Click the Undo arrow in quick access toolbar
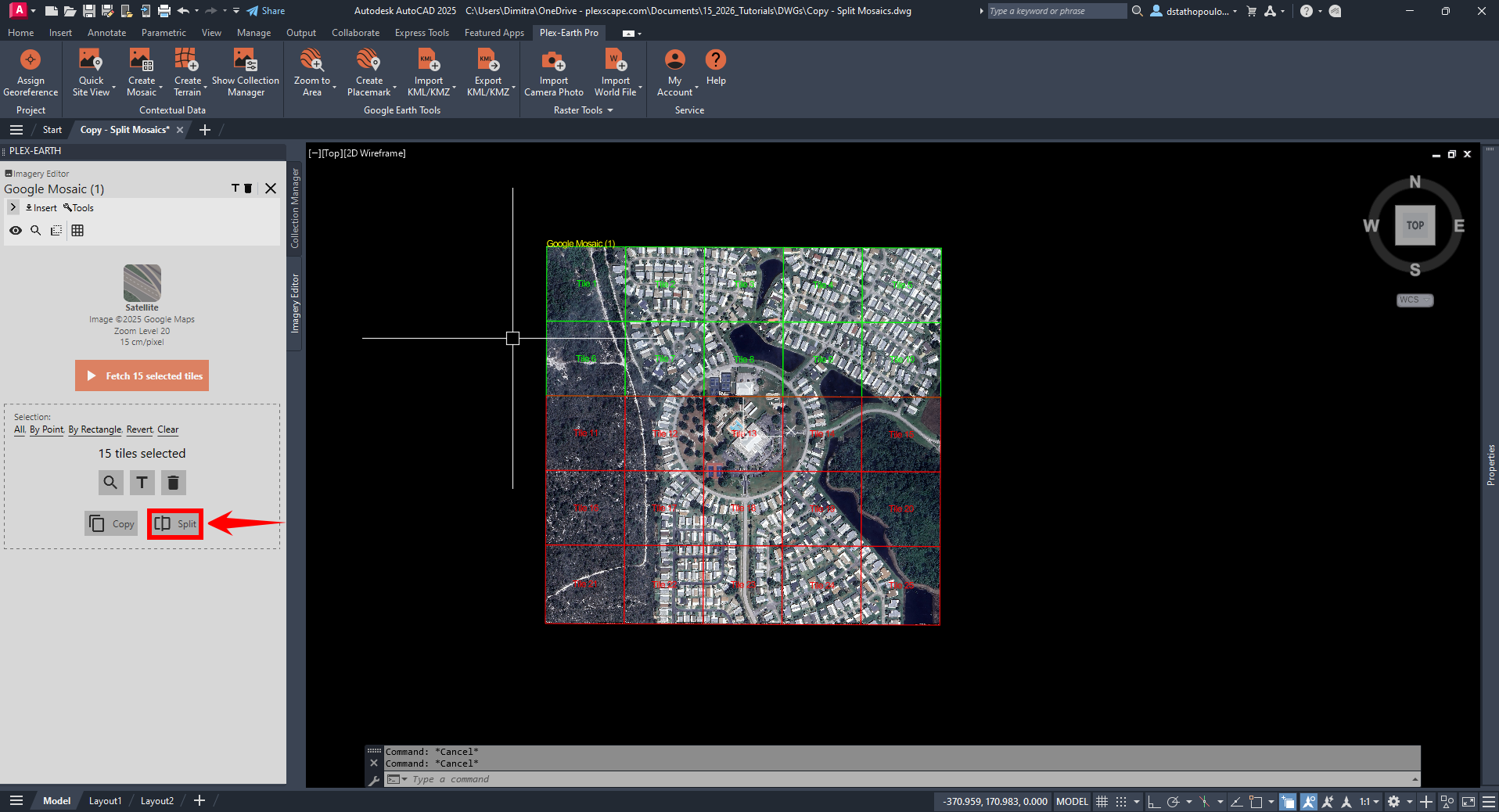This screenshot has width=1499, height=812. tap(183, 11)
